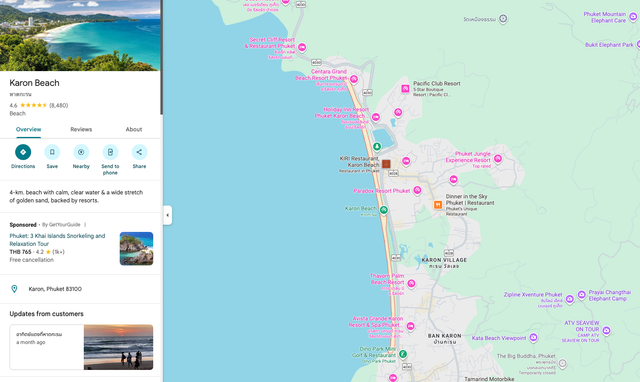Click the side panel scrollbar
This screenshot has height=382, width=640.
(x=162, y=57)
